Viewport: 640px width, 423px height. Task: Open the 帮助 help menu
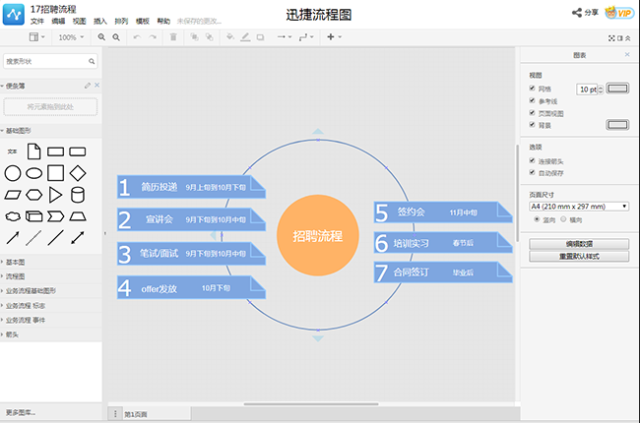163,21
